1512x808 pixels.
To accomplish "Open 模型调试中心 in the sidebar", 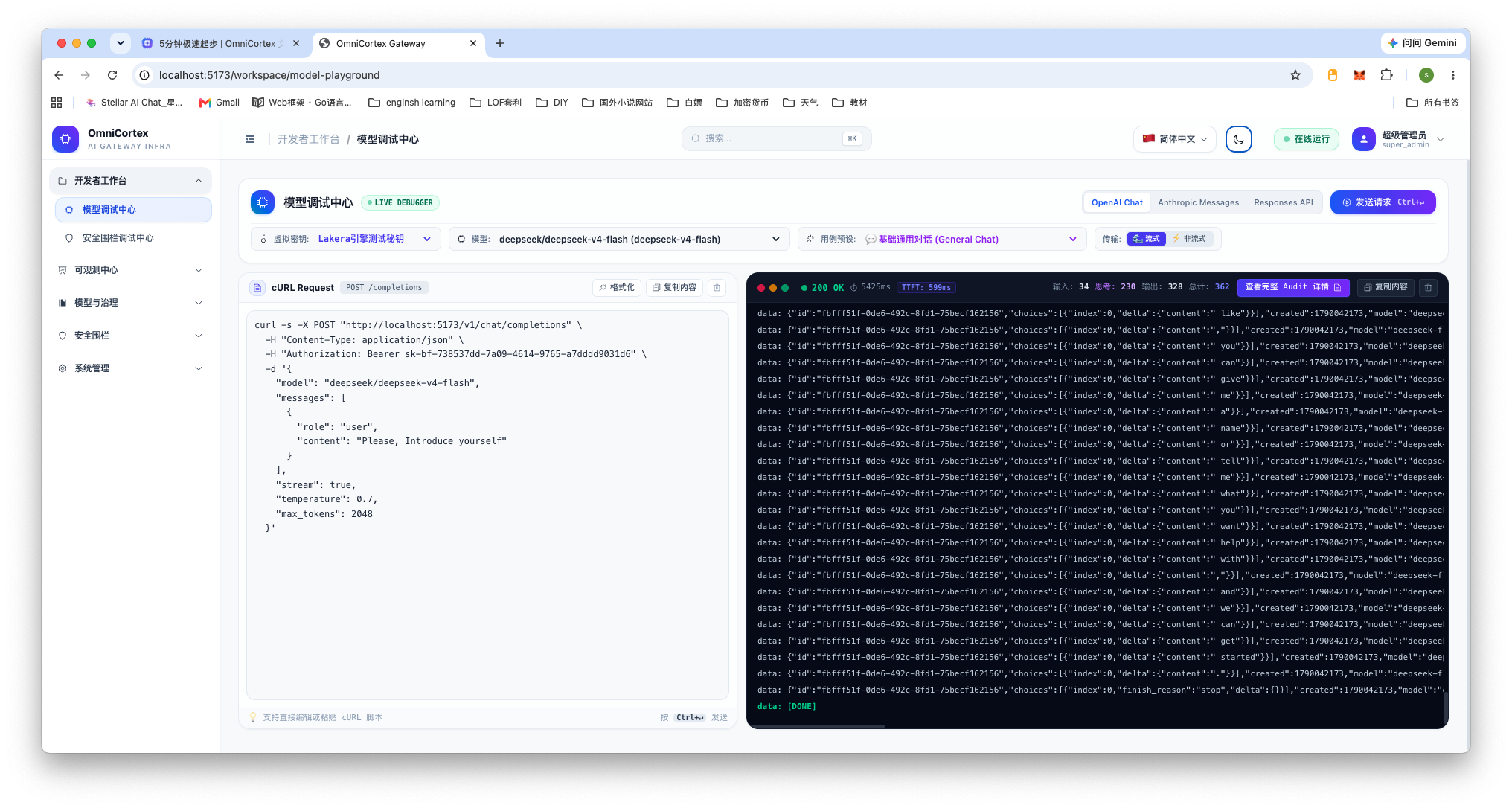I will tap(134, 210).
